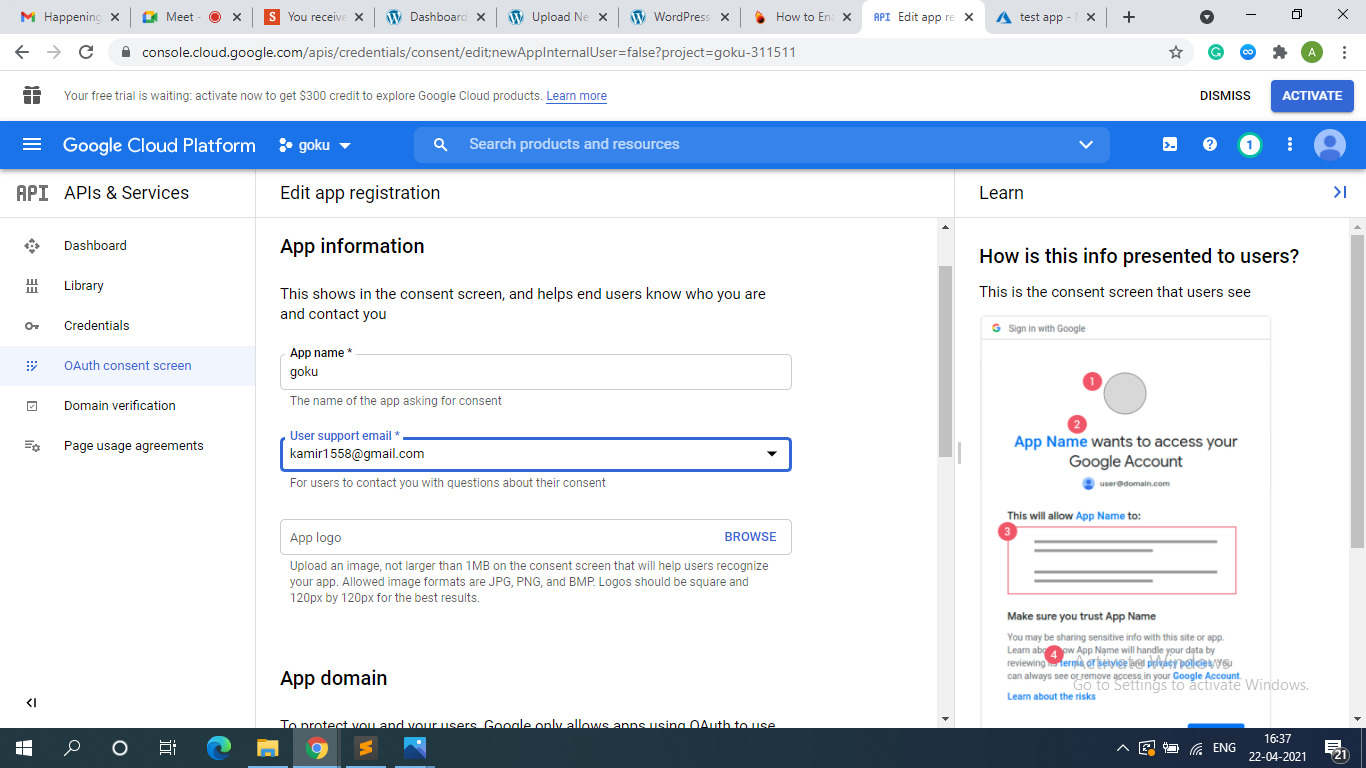Click the Learn more link
Screen dimensions: 1366x768
click(576, 96)
